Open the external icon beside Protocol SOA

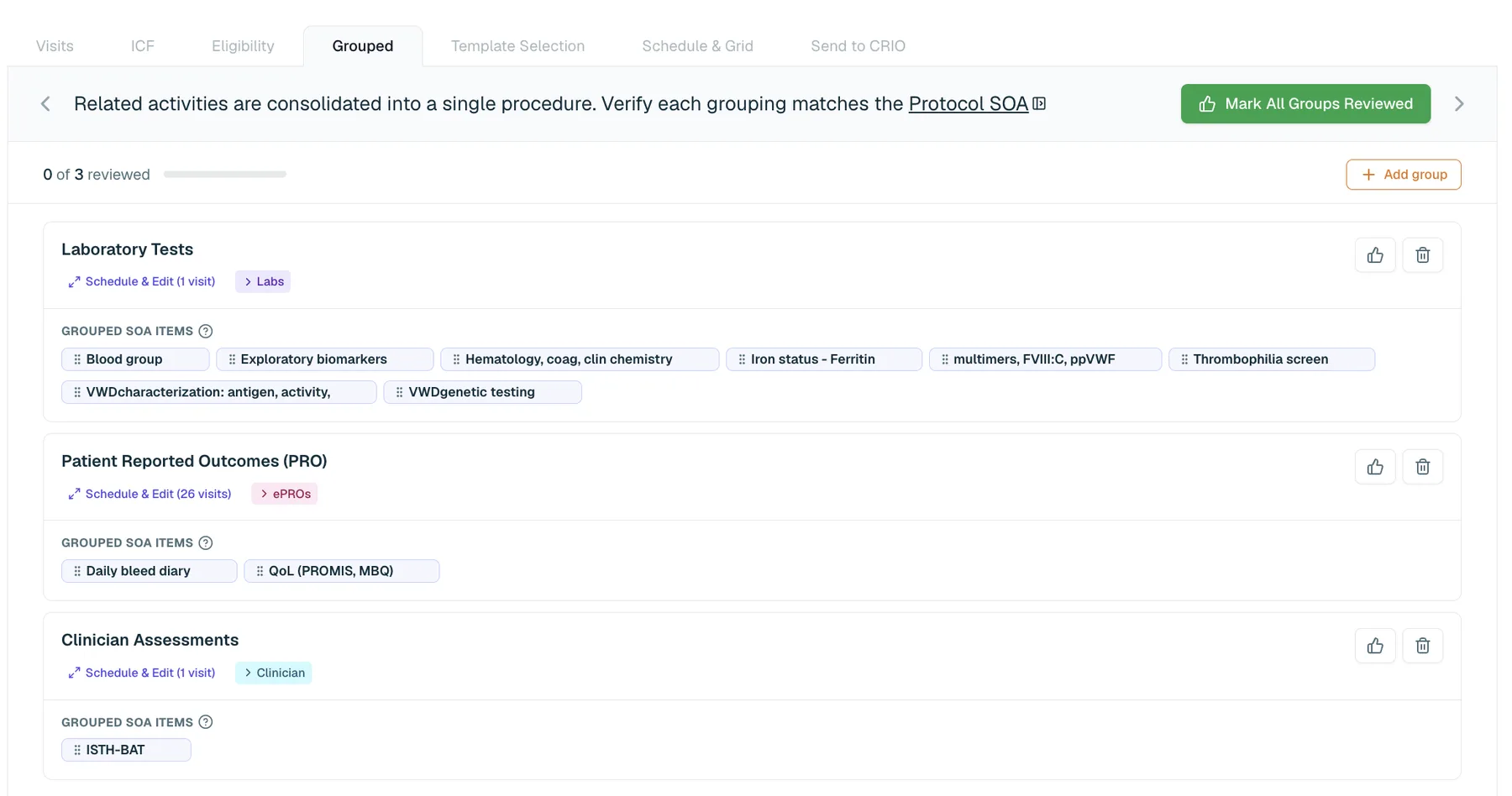pyautogui.click(x=1039, y=103)
